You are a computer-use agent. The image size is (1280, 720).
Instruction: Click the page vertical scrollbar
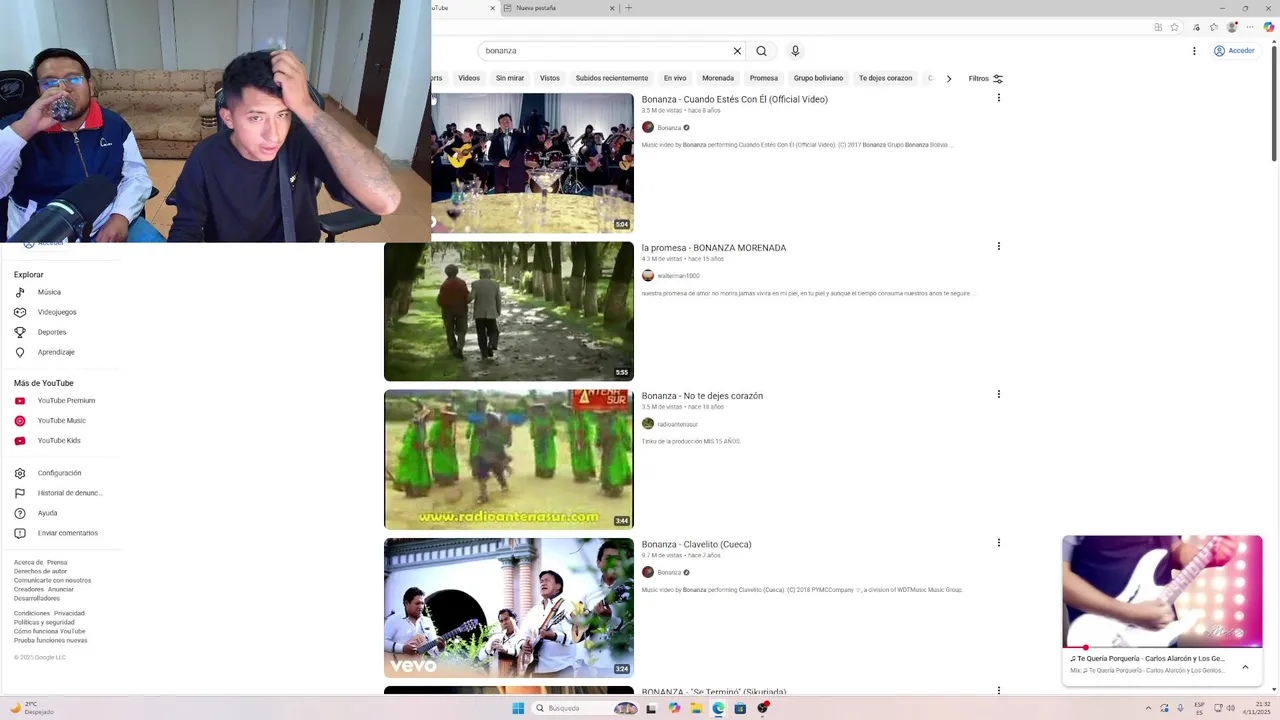1274,104
